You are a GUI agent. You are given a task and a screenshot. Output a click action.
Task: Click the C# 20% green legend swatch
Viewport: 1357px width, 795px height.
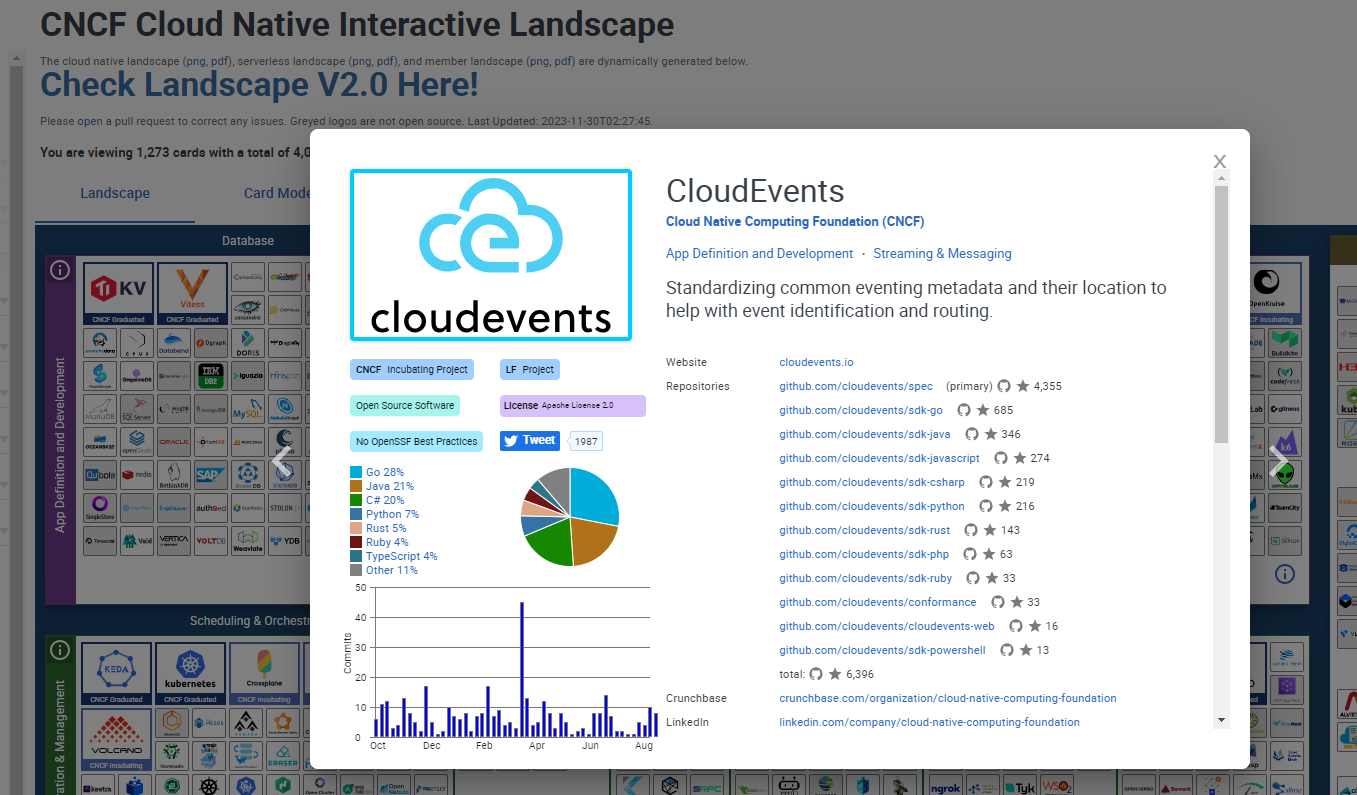(x=356, y=500)
